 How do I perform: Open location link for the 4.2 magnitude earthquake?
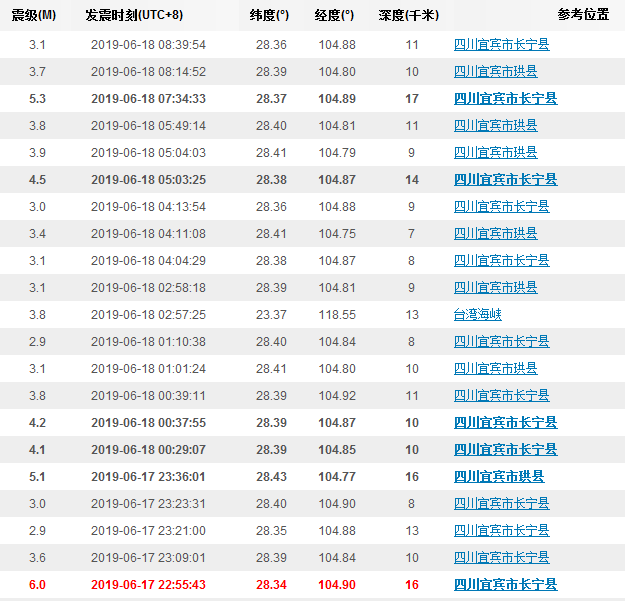(505, 422)
